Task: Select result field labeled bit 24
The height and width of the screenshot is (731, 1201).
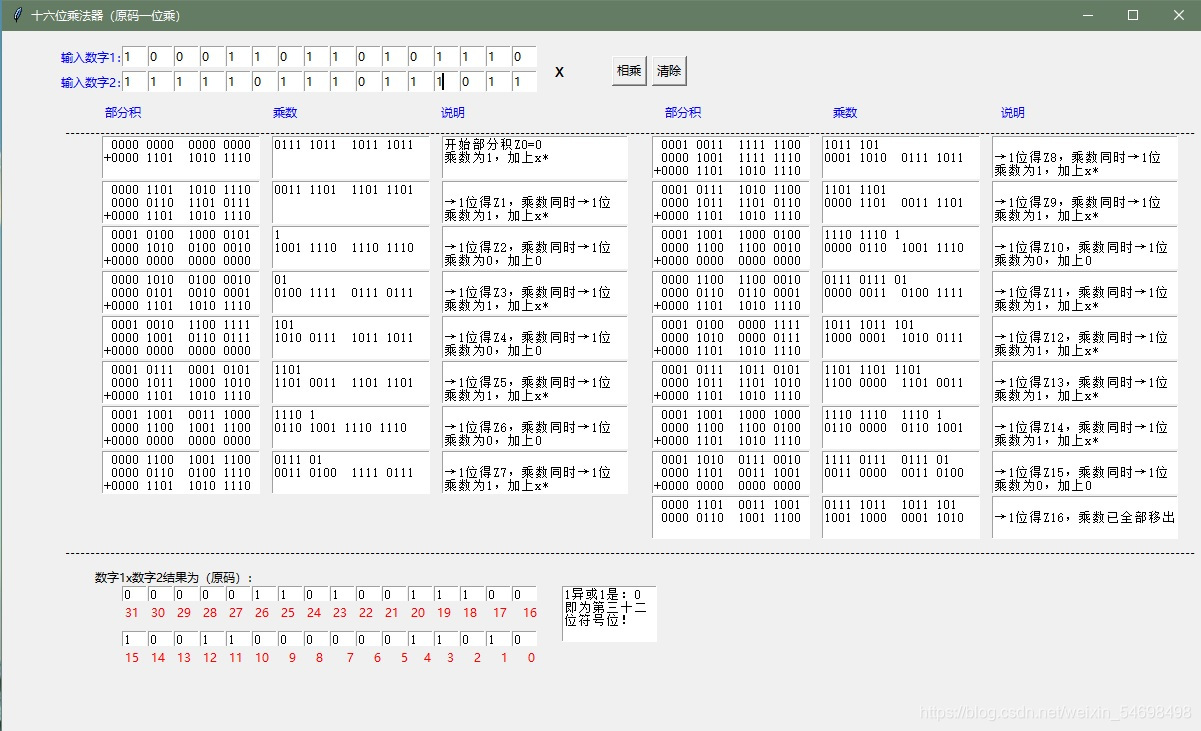Action: click(x=316, y=594)
